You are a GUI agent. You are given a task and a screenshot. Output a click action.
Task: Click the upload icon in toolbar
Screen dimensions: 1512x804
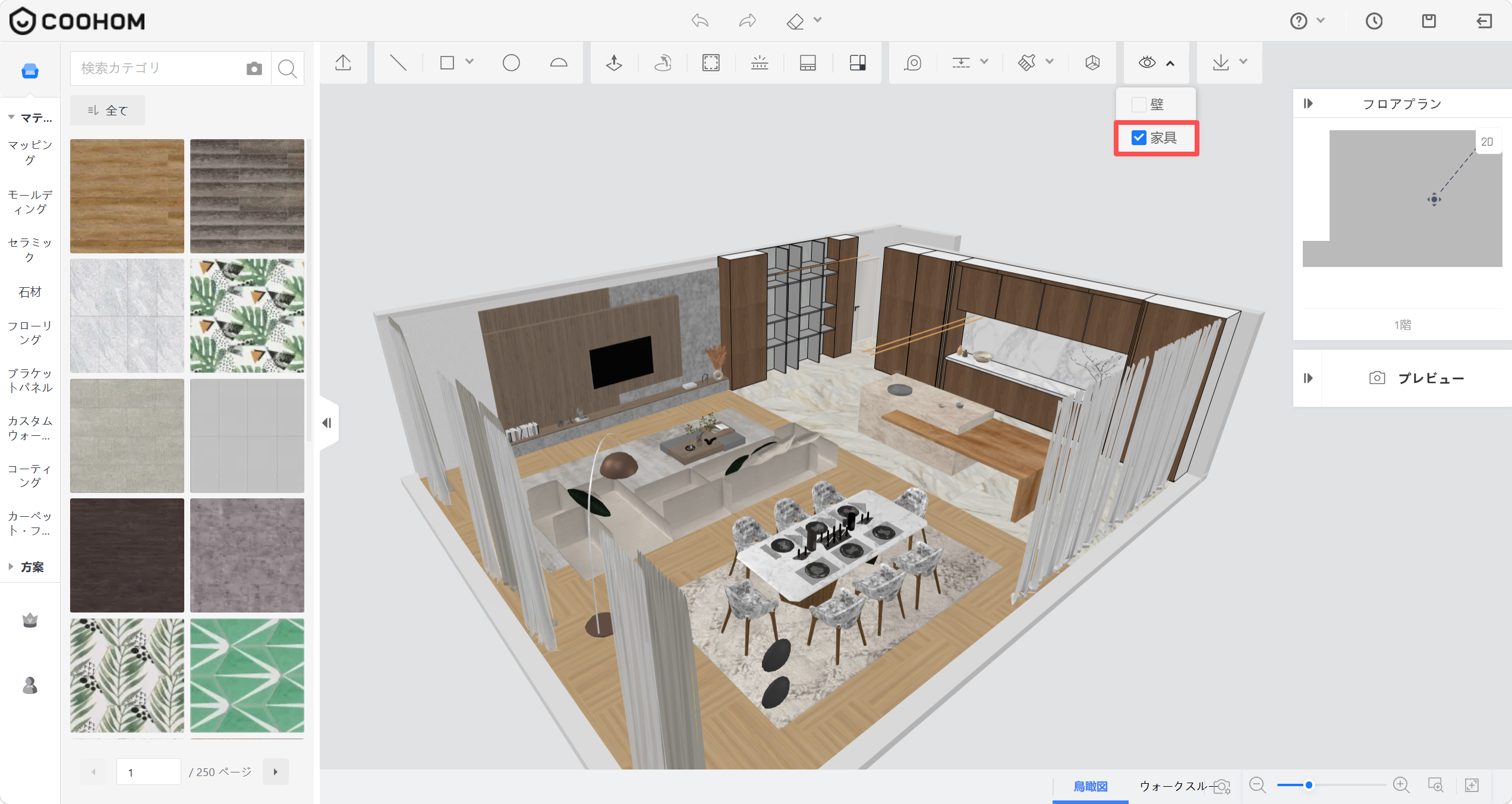pos(344,62)
